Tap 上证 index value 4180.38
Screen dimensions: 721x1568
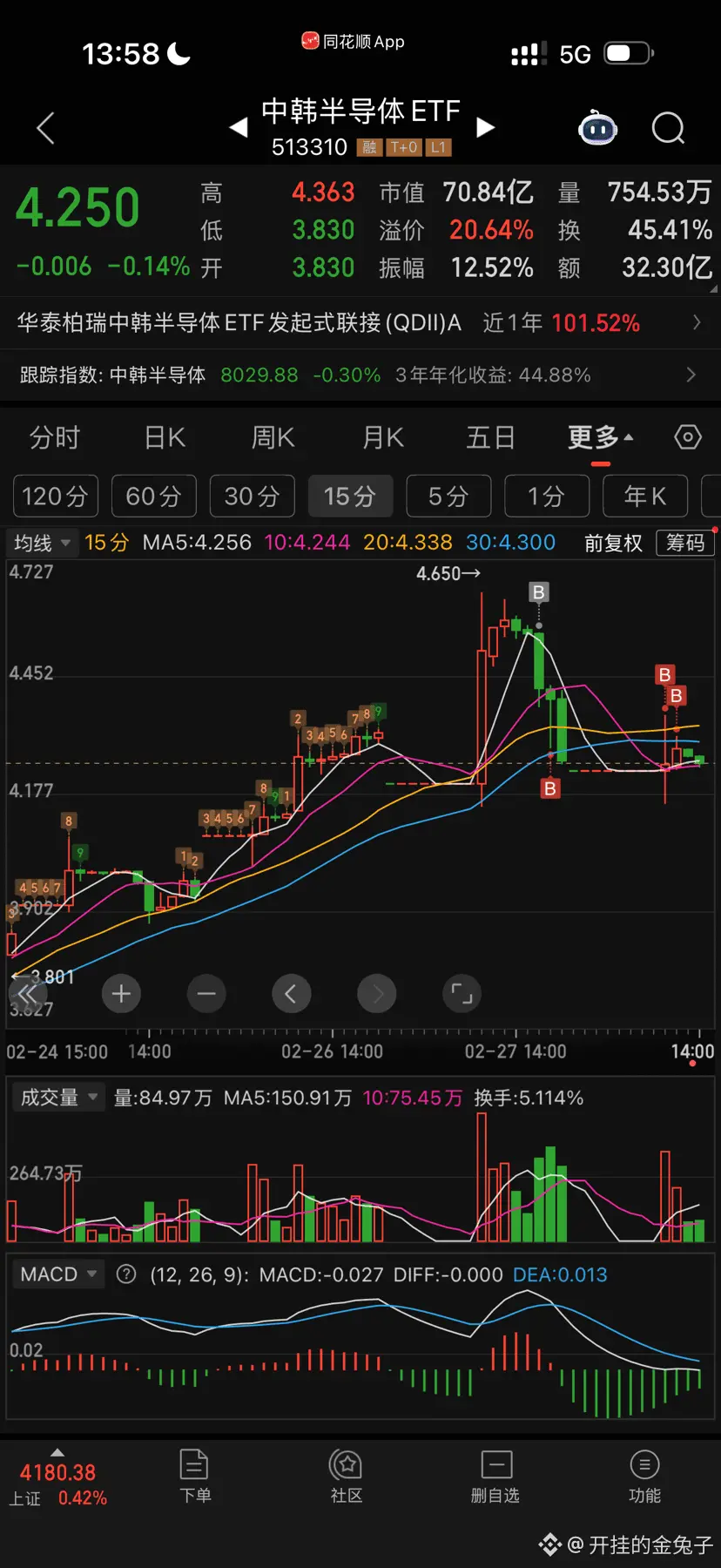(x=57, y=1473)
